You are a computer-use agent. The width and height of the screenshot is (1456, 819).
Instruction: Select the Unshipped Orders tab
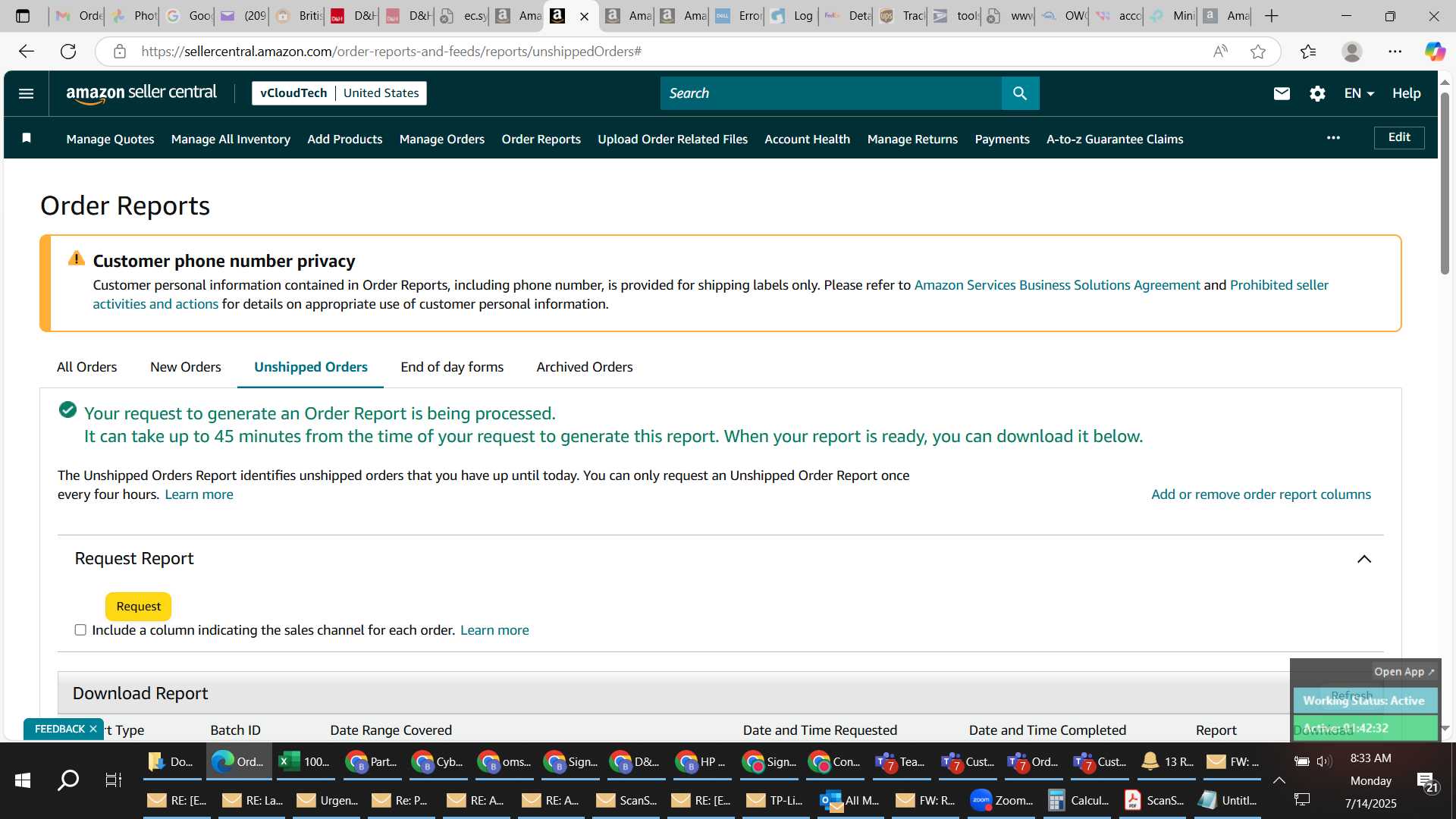pos(311,367)
